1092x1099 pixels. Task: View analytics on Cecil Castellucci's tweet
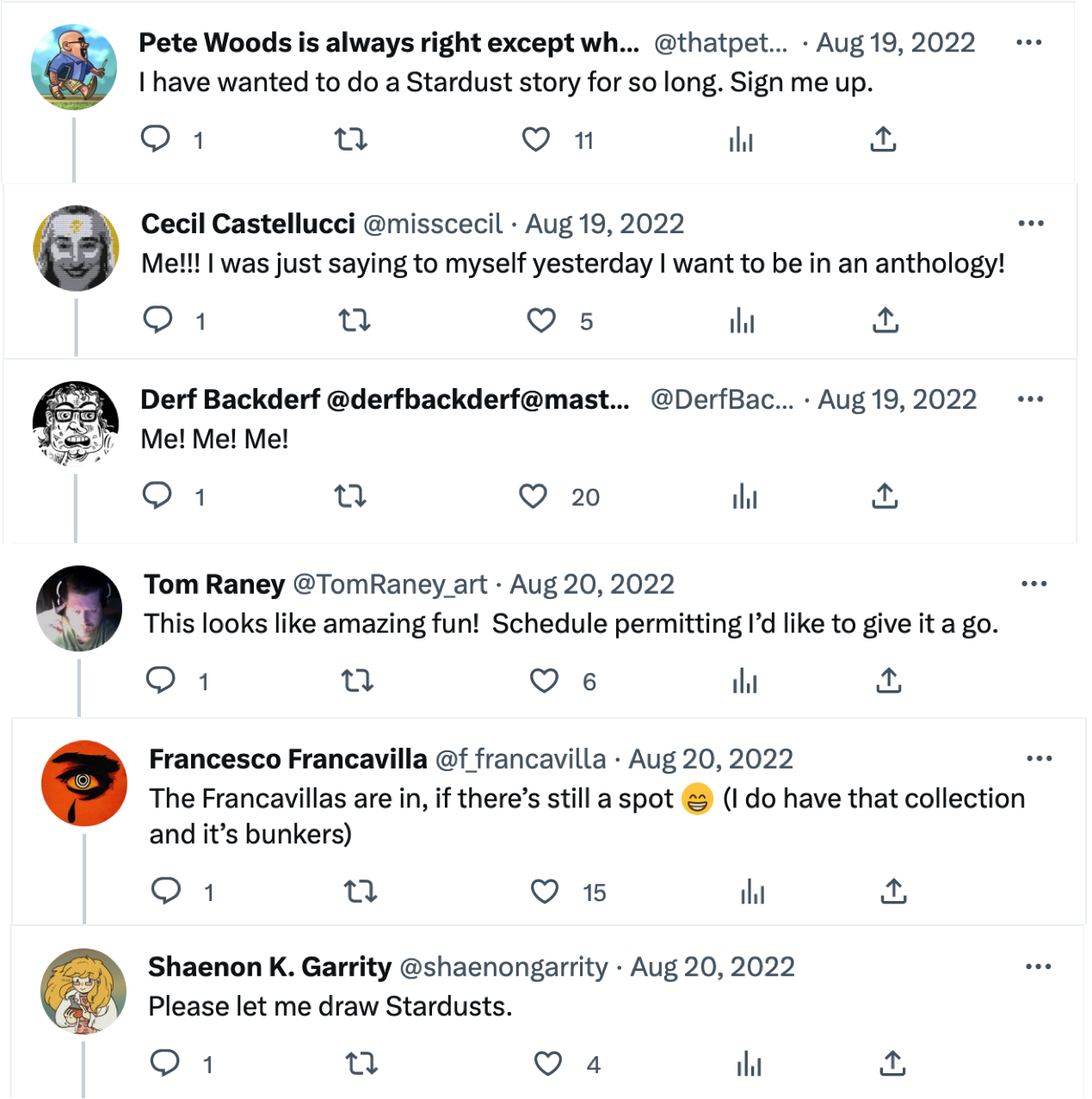pyautogui.click(x=742, y=321)
